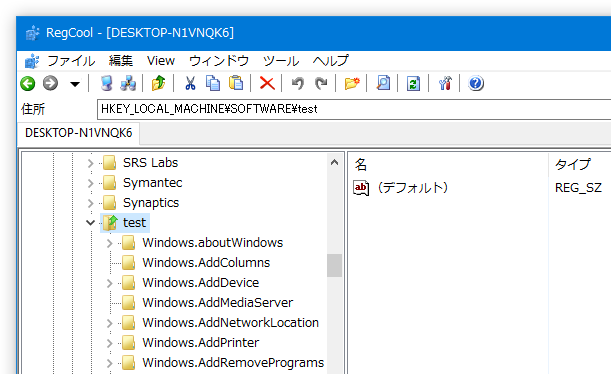Image resolution: width=611 pixels, height=374 pixels.
Task: Select the Windows.aboutWindows key
Action: pos(213,243)
